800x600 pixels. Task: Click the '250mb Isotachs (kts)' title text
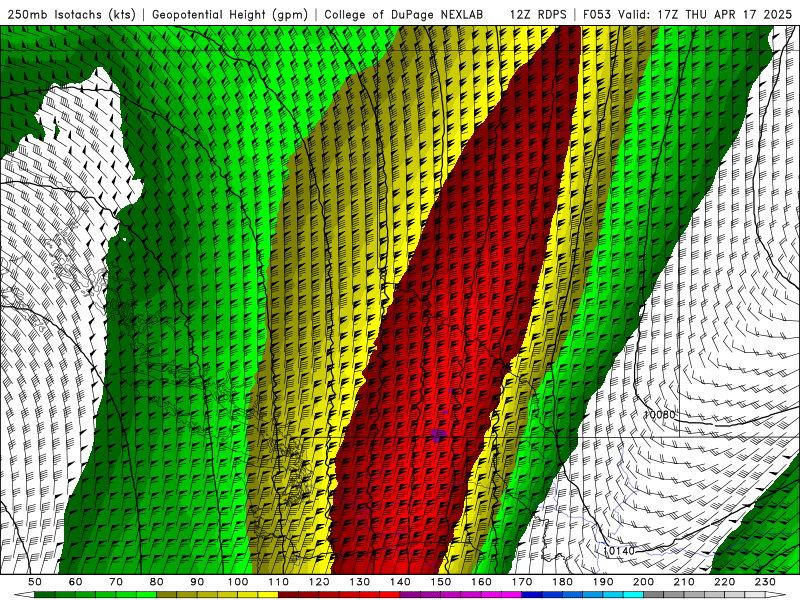pyautogui.click(x=71, y=15)
